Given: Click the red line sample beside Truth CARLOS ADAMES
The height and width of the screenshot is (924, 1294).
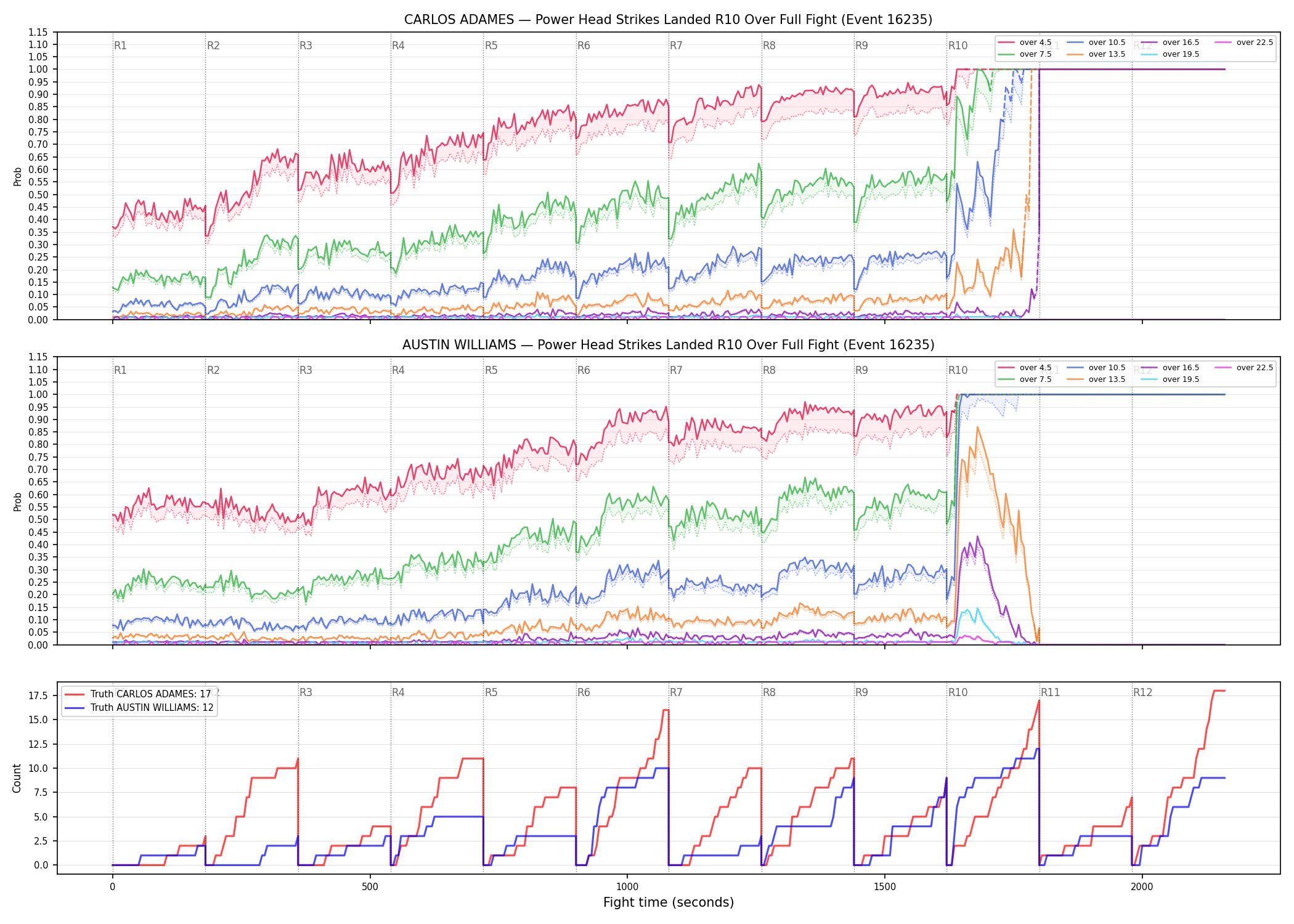Looking at the screenshot, I should tap(75, 694).
